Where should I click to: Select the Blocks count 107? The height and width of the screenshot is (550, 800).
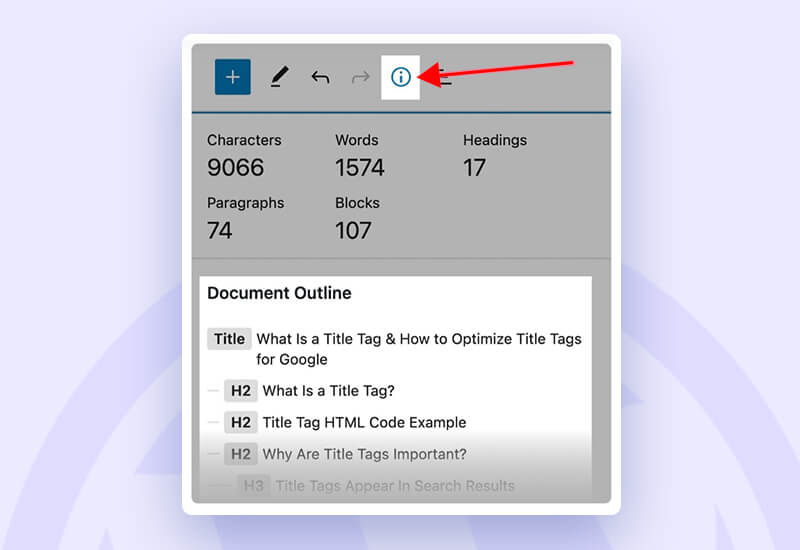point(353,231)
